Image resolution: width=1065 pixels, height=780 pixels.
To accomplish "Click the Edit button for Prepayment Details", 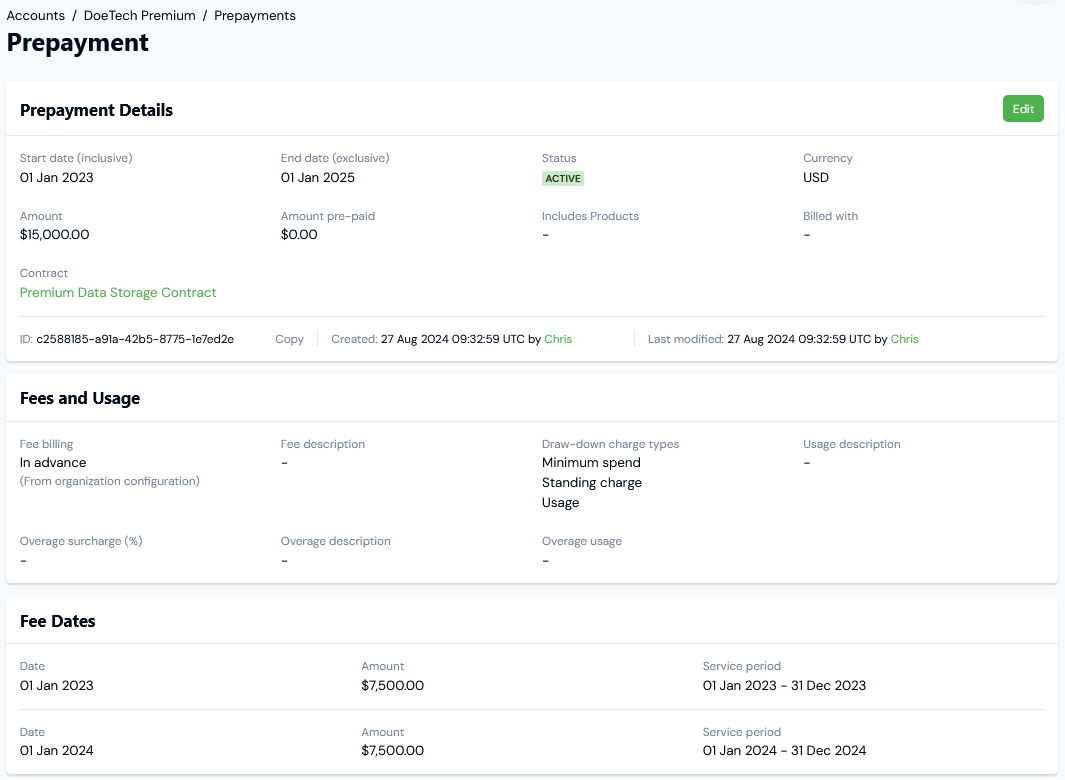I will coord(1022,108).
